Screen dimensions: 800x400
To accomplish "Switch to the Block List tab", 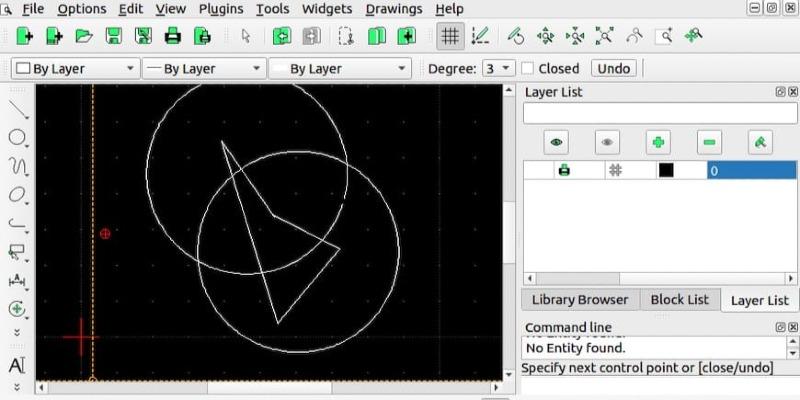I will 679,300.
